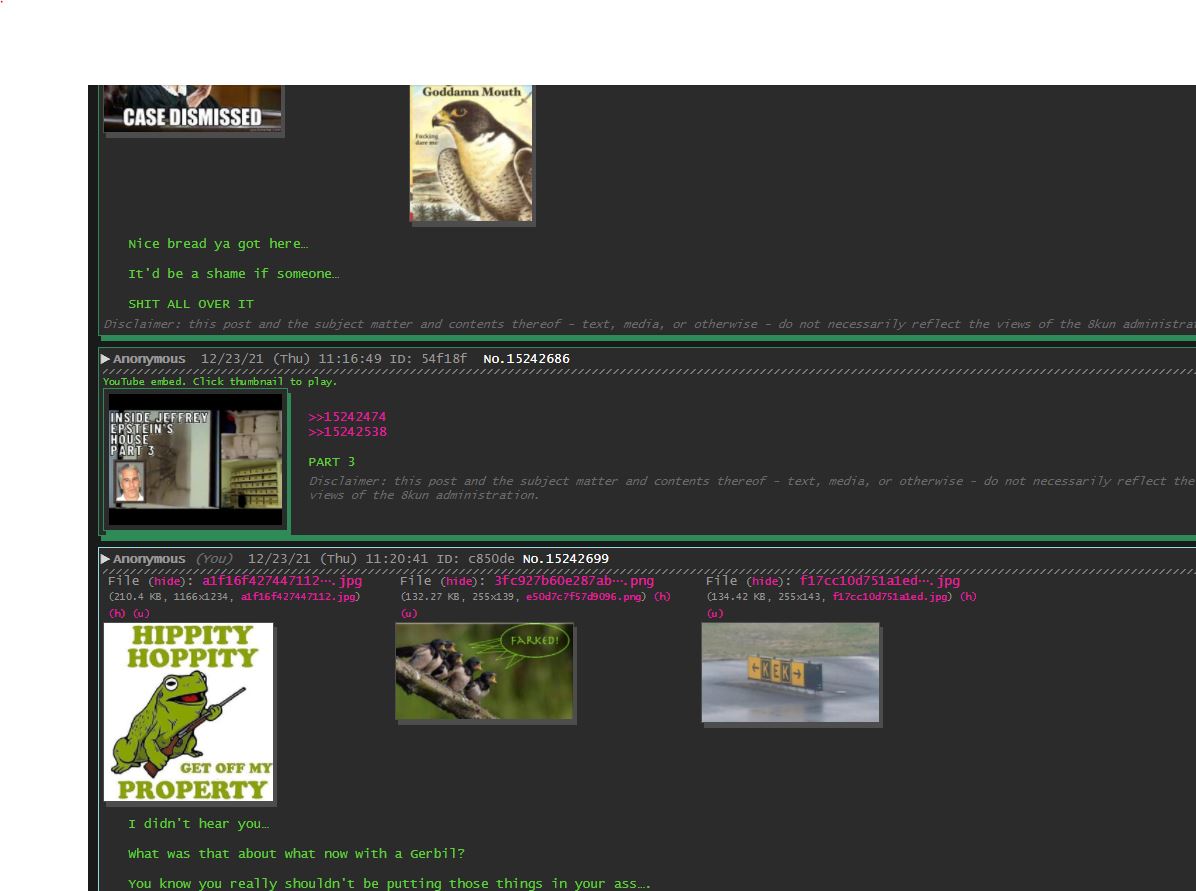Click the Anonymous name on post 15242699
This screenshot has width=1196, height=891.
click(149, 558)
